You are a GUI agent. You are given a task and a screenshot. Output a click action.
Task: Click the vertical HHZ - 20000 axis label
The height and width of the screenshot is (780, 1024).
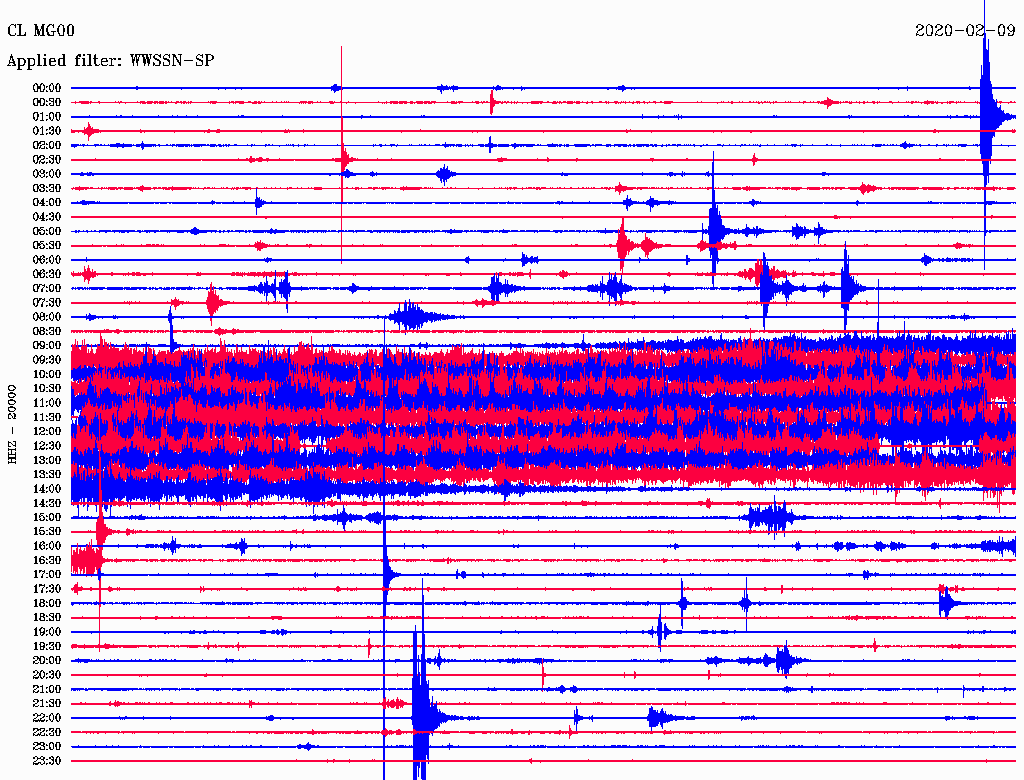(12, 425)
